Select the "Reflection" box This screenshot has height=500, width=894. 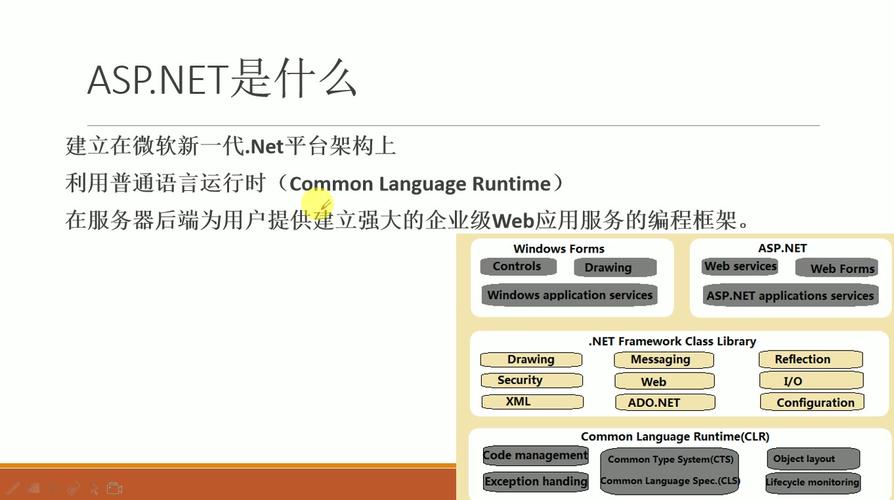click(x=810, y=359)
